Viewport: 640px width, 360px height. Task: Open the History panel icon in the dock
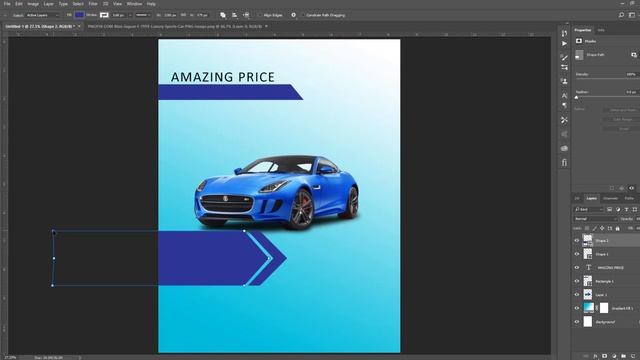[564, 33]
